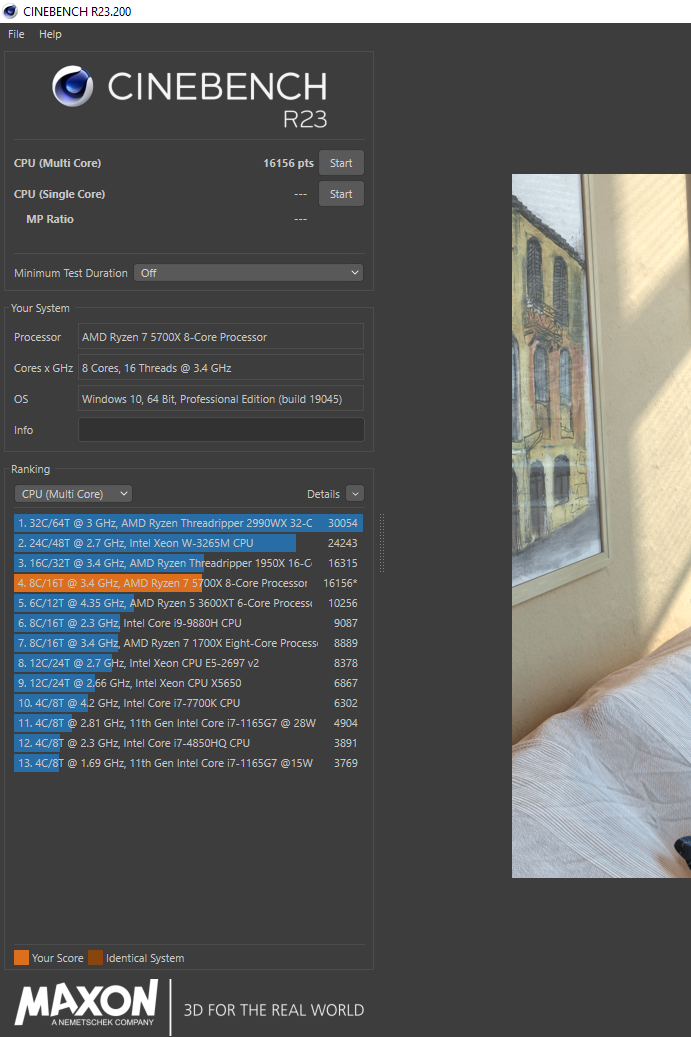This screenshot has height=1037, width=691.
Task: Select the Ryzen 7 5700X ranking row
Action: pyautogui.click(x=188, y=583)
